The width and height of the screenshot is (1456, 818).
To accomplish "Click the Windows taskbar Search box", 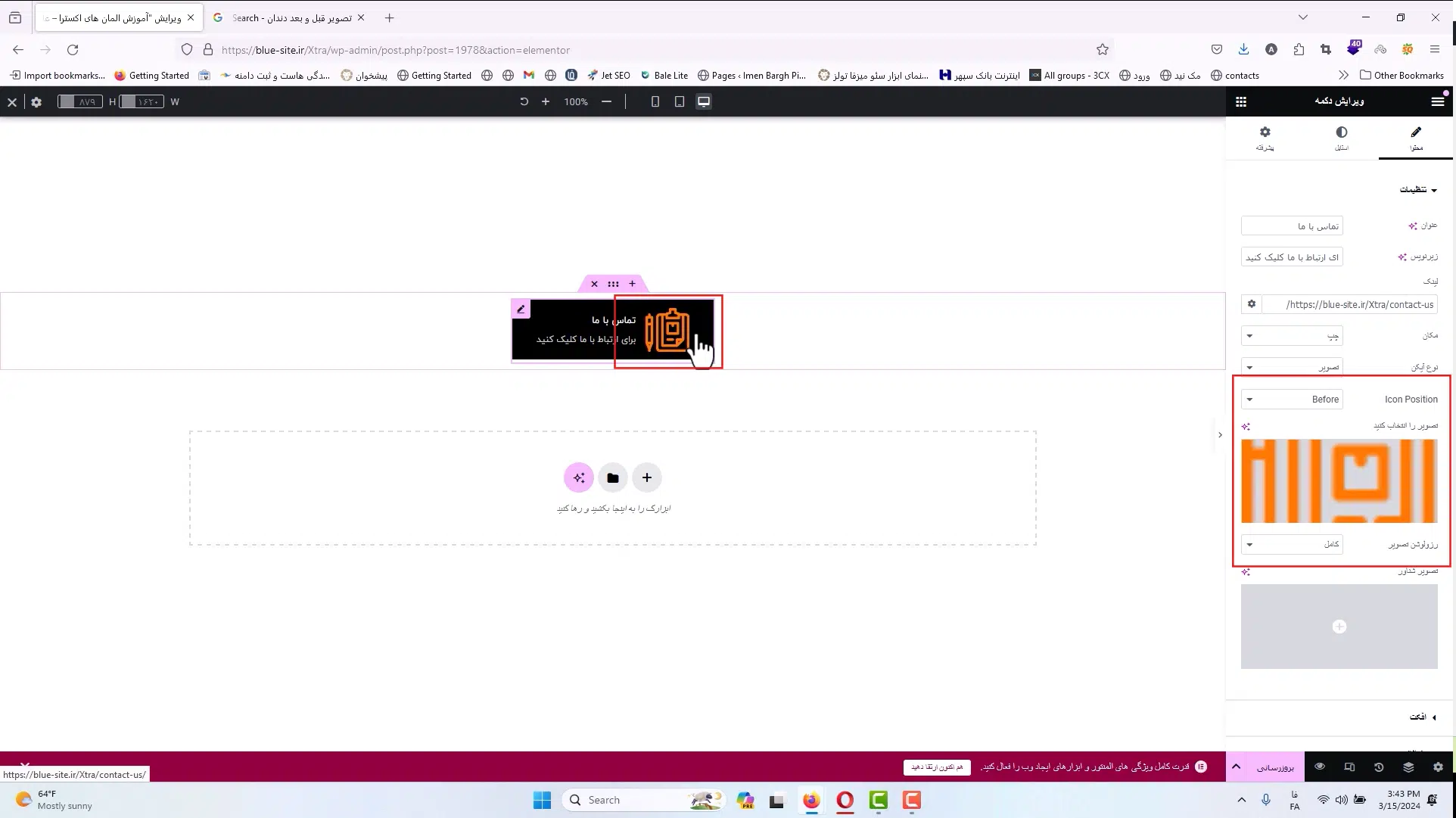I will [643, 801].
